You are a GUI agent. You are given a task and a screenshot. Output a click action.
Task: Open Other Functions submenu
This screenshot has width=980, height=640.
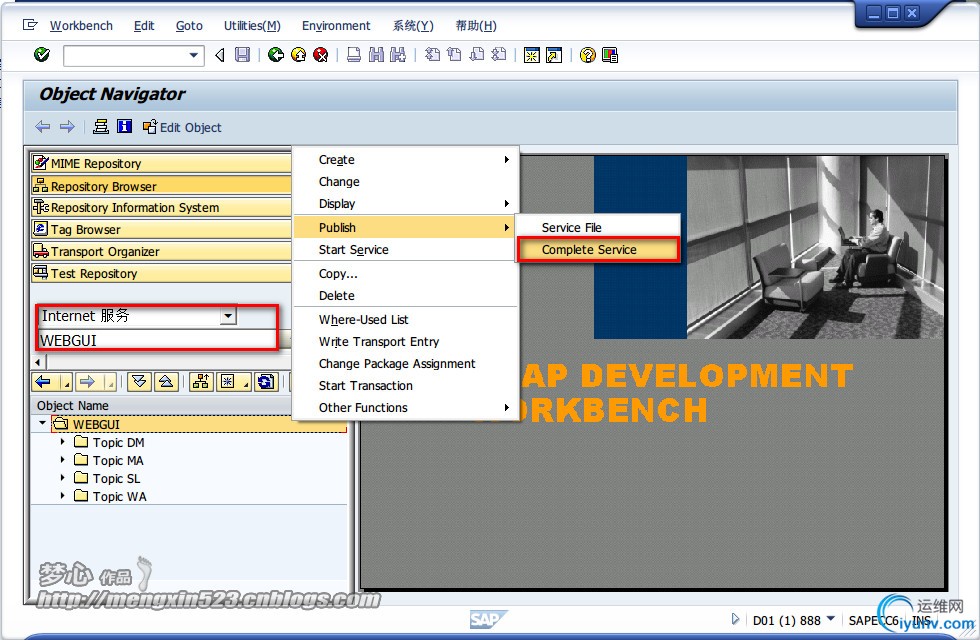[405, 408]
